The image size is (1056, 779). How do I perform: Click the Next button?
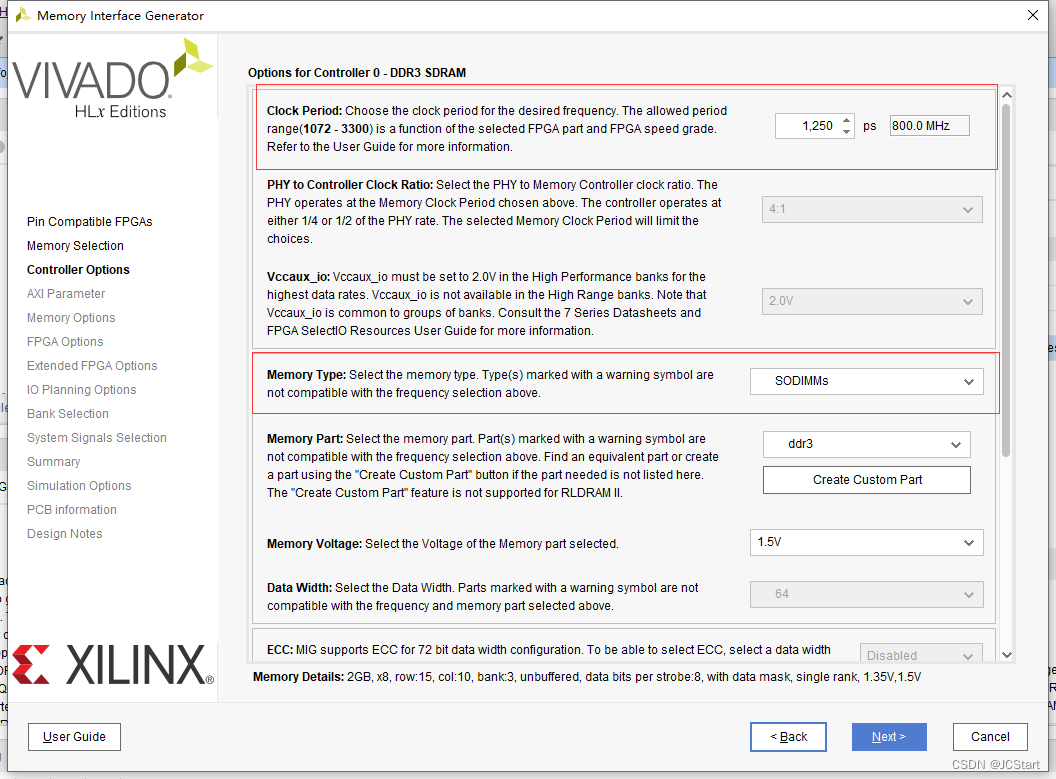(x=888, y=737)
